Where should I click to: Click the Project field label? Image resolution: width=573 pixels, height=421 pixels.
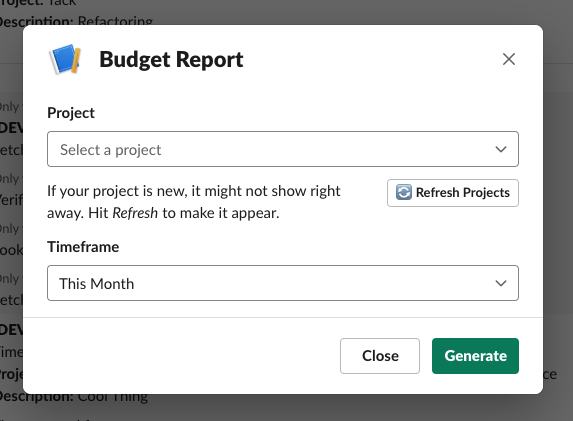71,113
